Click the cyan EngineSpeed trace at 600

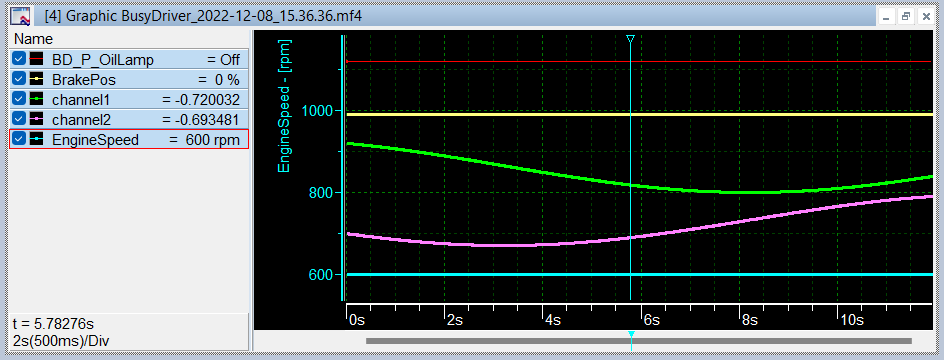tap(639, 275)
